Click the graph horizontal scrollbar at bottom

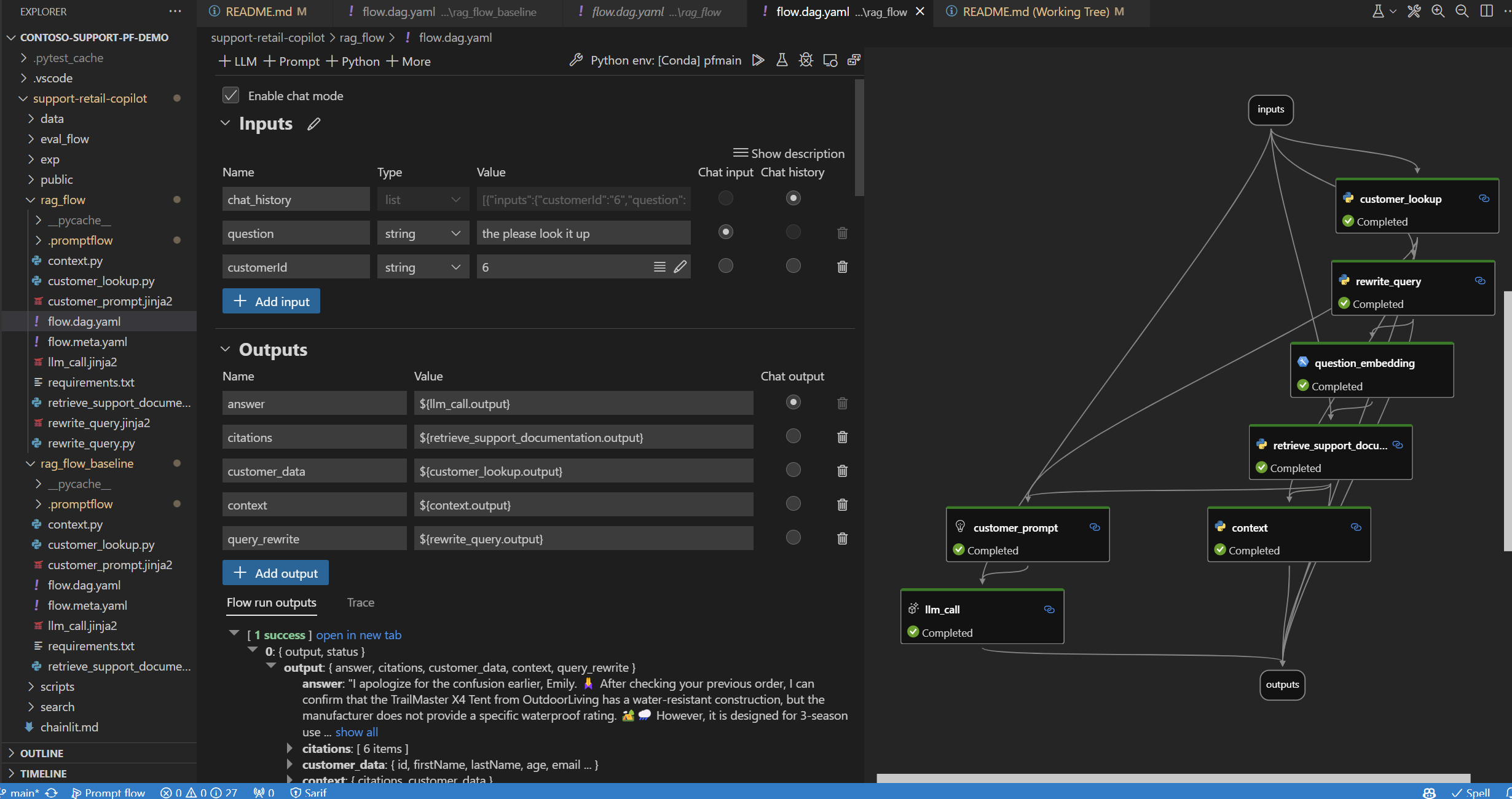pyautogui.click(x=1173, y=778)
